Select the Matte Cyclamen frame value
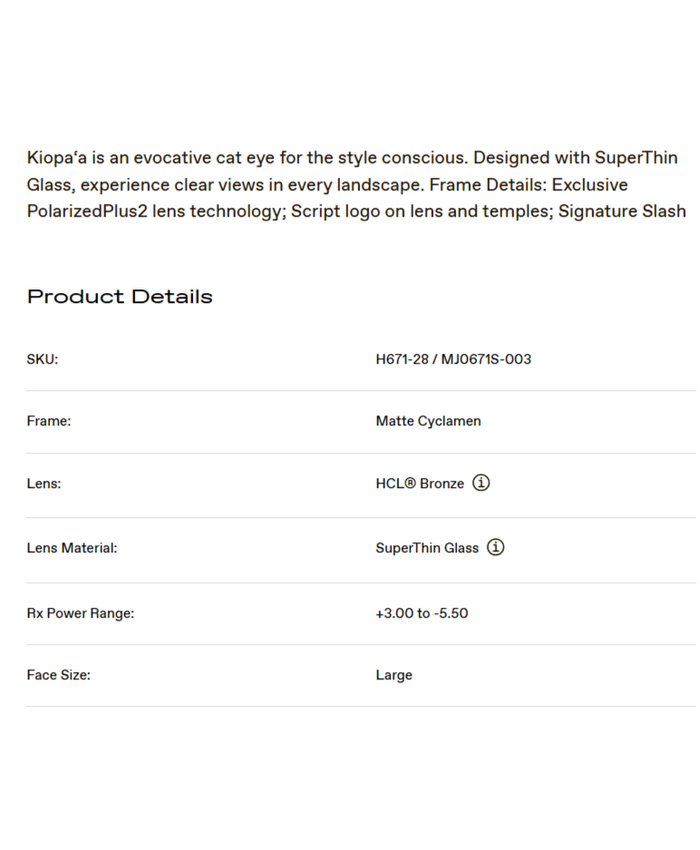This screenshot has height=850, width=700. pos(428,421)
